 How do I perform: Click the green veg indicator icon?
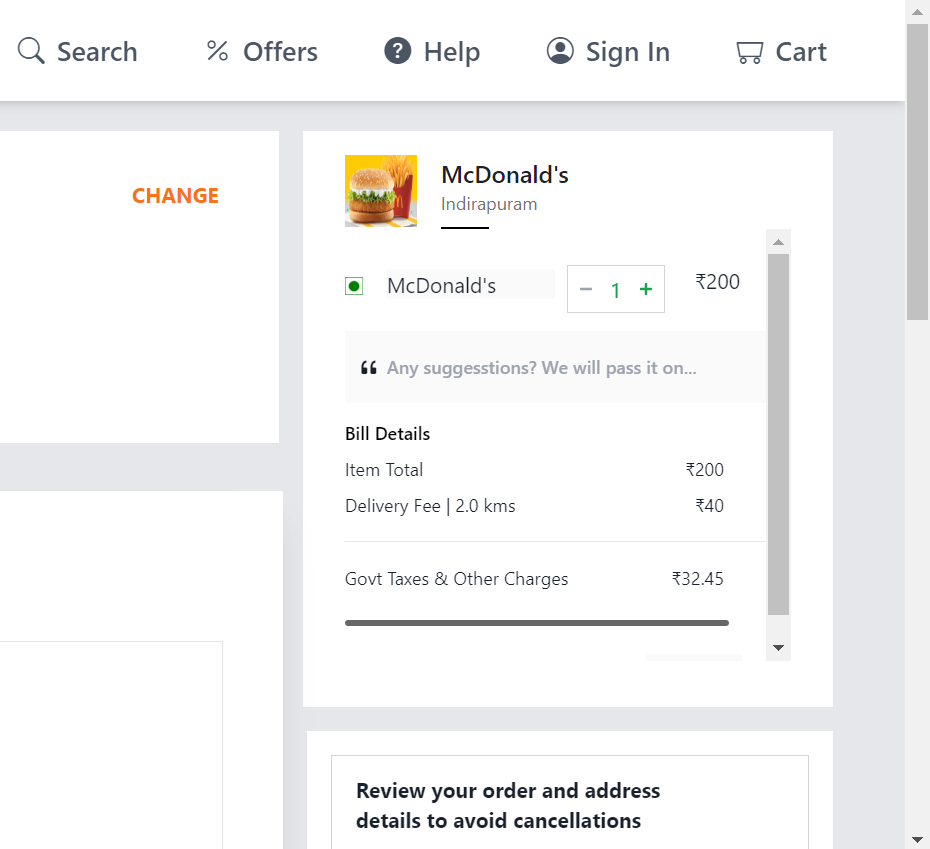(354, 287)
